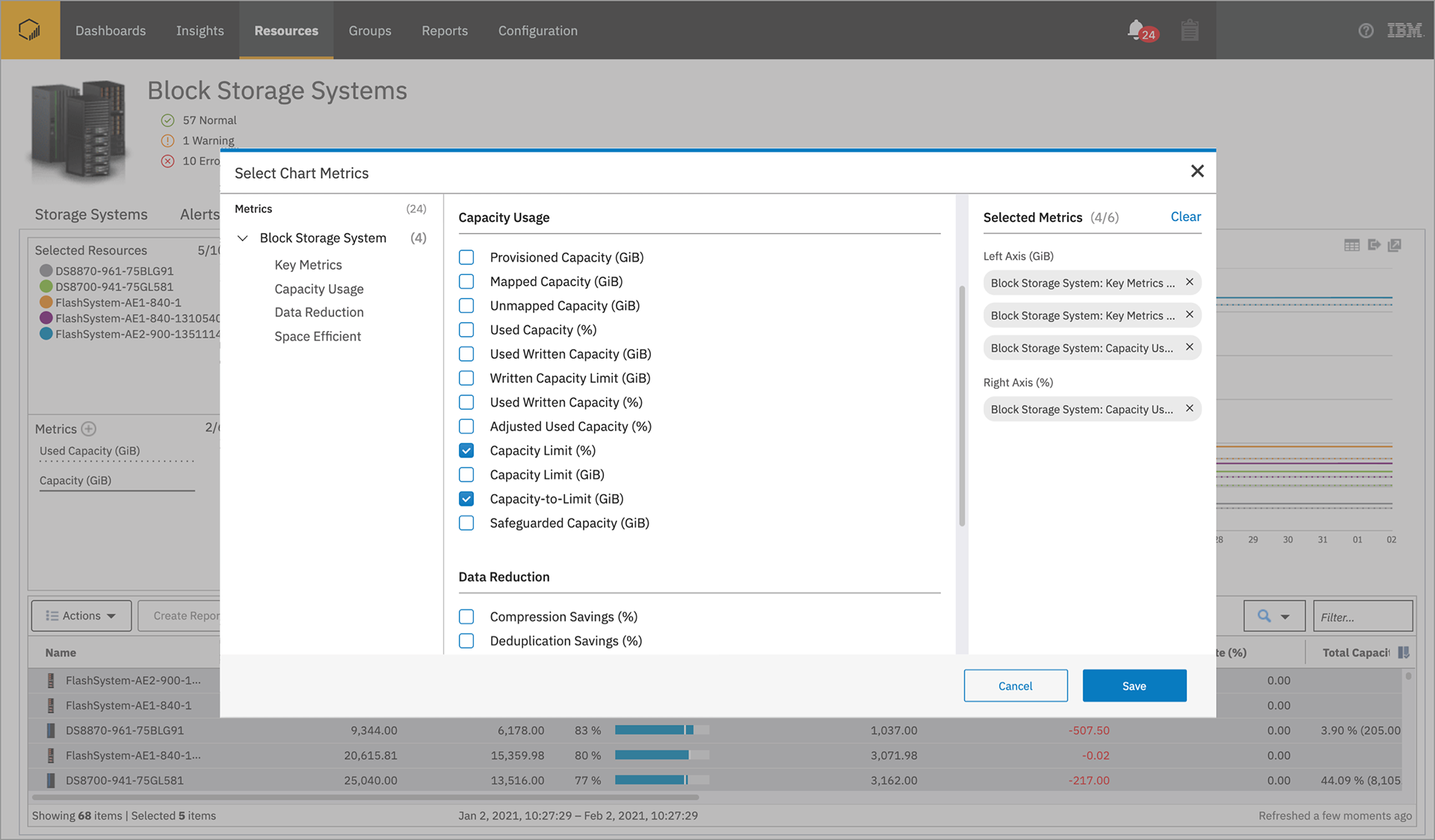This screenshot has height=840, width=1435.
Task: Click the FlashSystem-AE1-840-1 legend color dot
Action: pyautogui.click(x=46, y=302)
